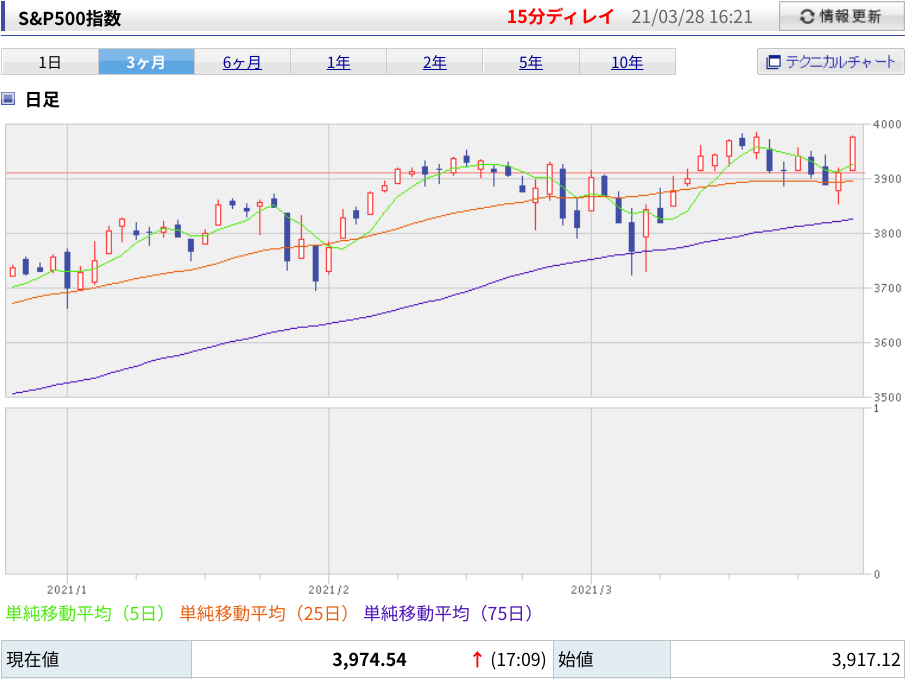The height and width of the screenshot is (679, 906).
Task: Click the 単純移動平均（25日） orange legend label
Action: point(264,613)
